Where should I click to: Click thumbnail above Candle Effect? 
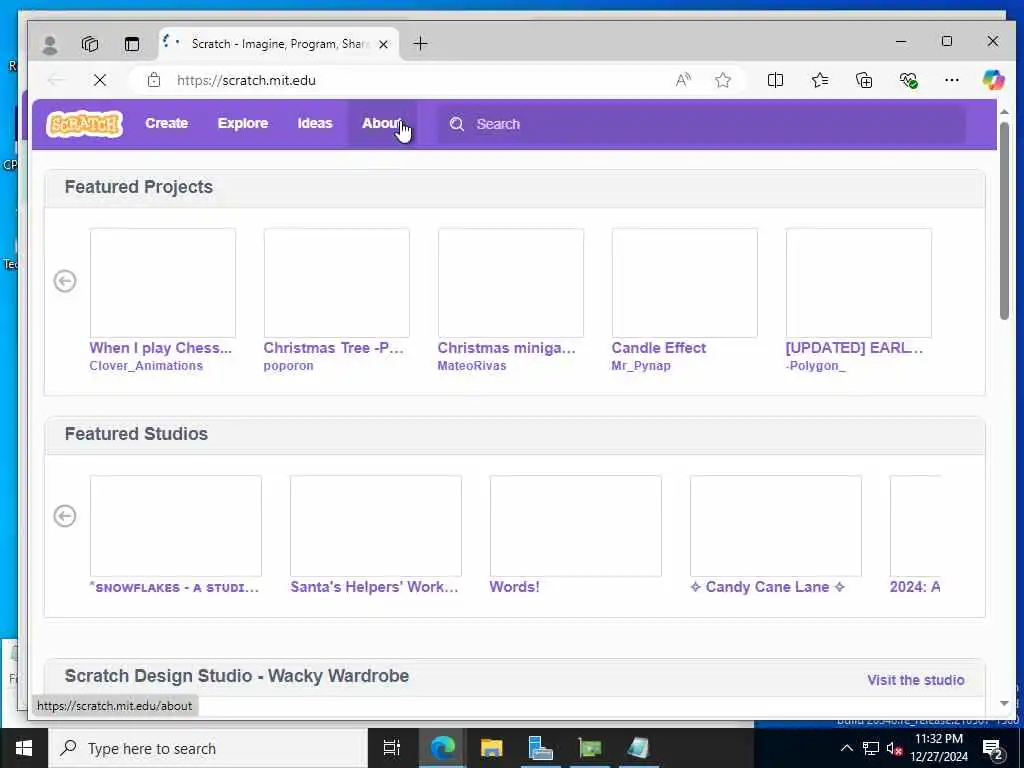coord(684,283)
